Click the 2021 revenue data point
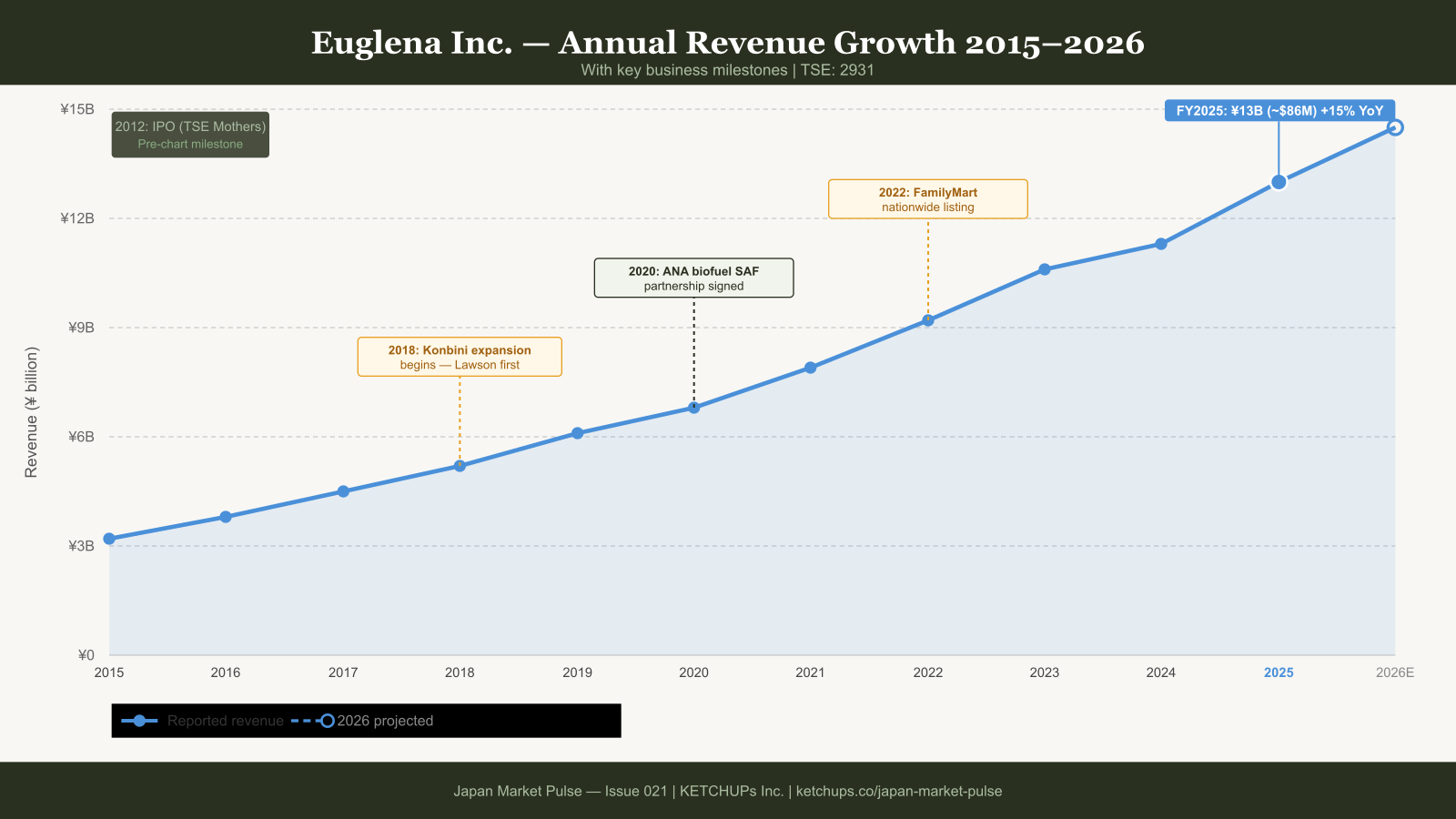1456x819 pixels. (811, 368)
